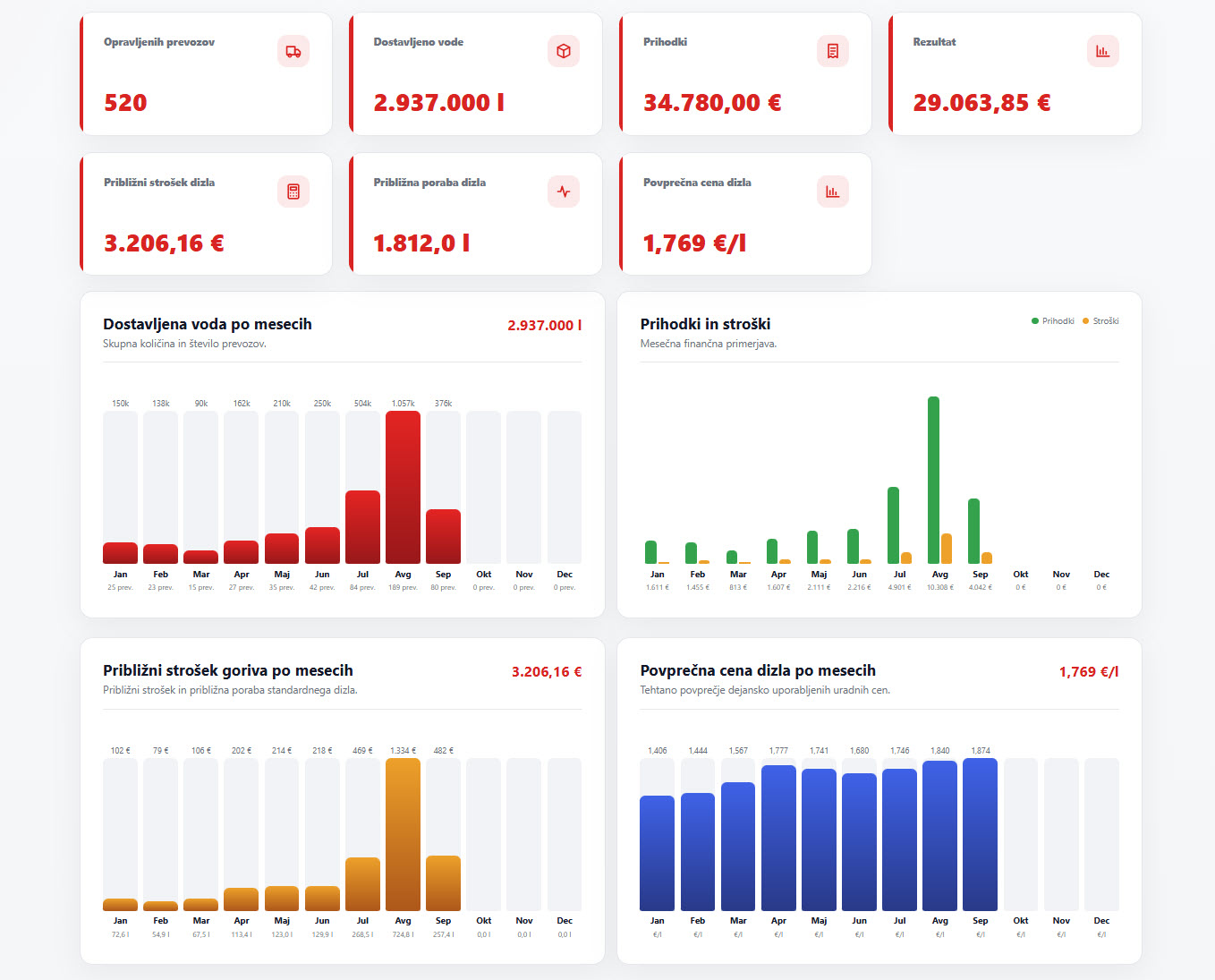Viewport: 1215px width, 980px height.
Task: Click the Približni strošek goriva po mesecih heading
Action: pos(228,670)
